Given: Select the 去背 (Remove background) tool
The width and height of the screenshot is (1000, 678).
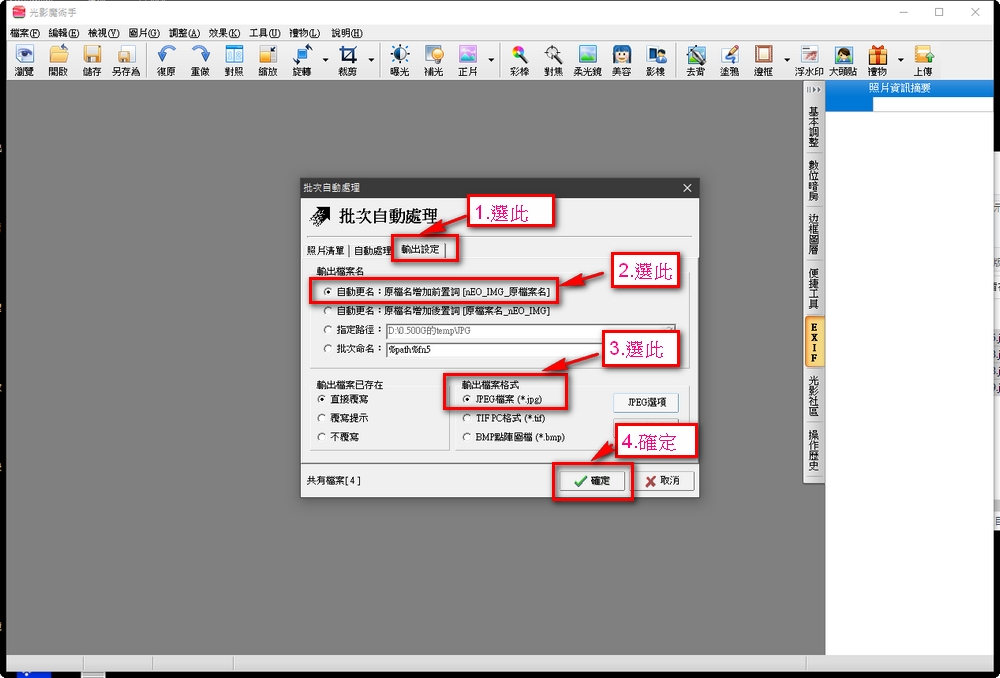Looking at the screenshot, I should point(695,58).
